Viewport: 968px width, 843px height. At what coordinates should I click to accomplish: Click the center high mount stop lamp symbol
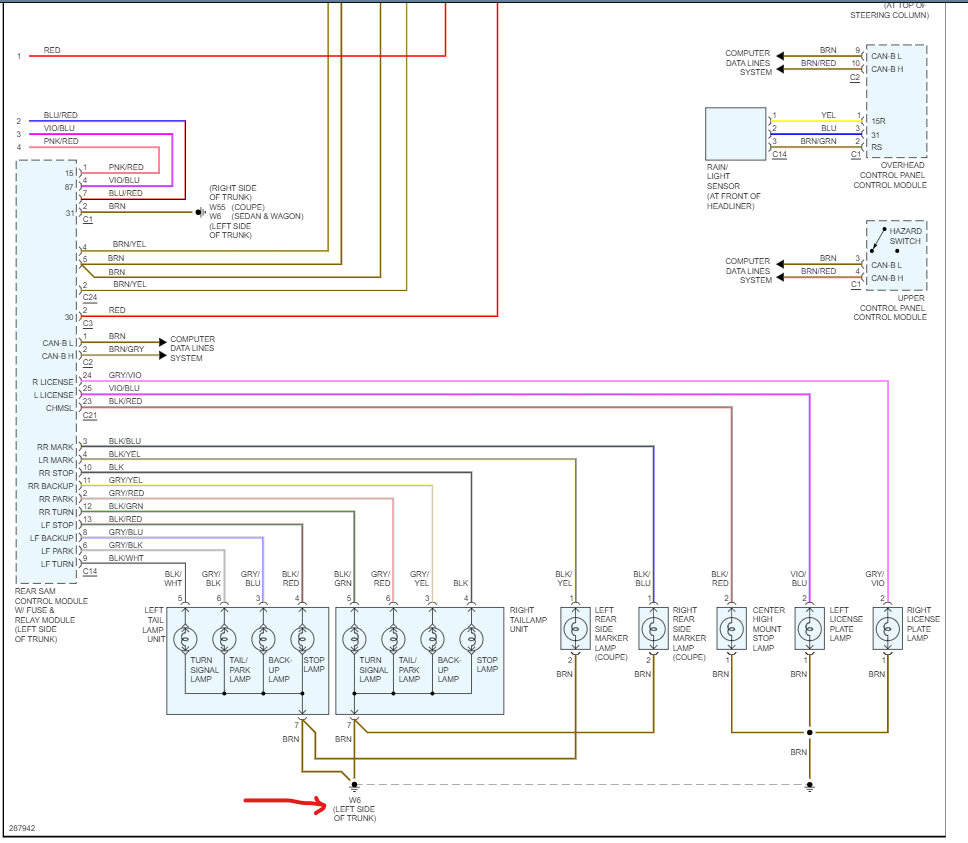point(732,629)
